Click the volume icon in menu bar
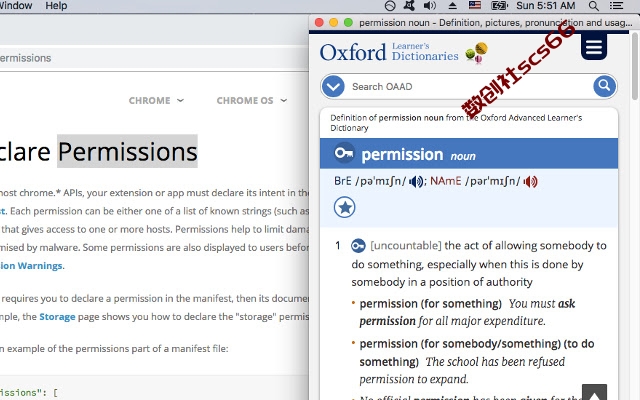 (x=429, y=6)
